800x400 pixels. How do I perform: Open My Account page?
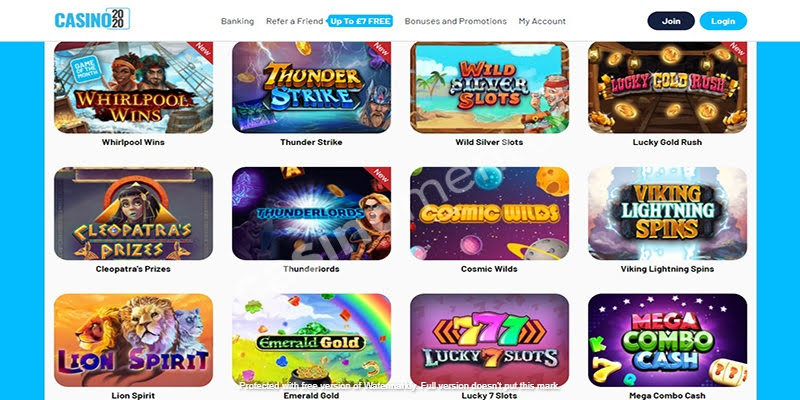(542, 21)
